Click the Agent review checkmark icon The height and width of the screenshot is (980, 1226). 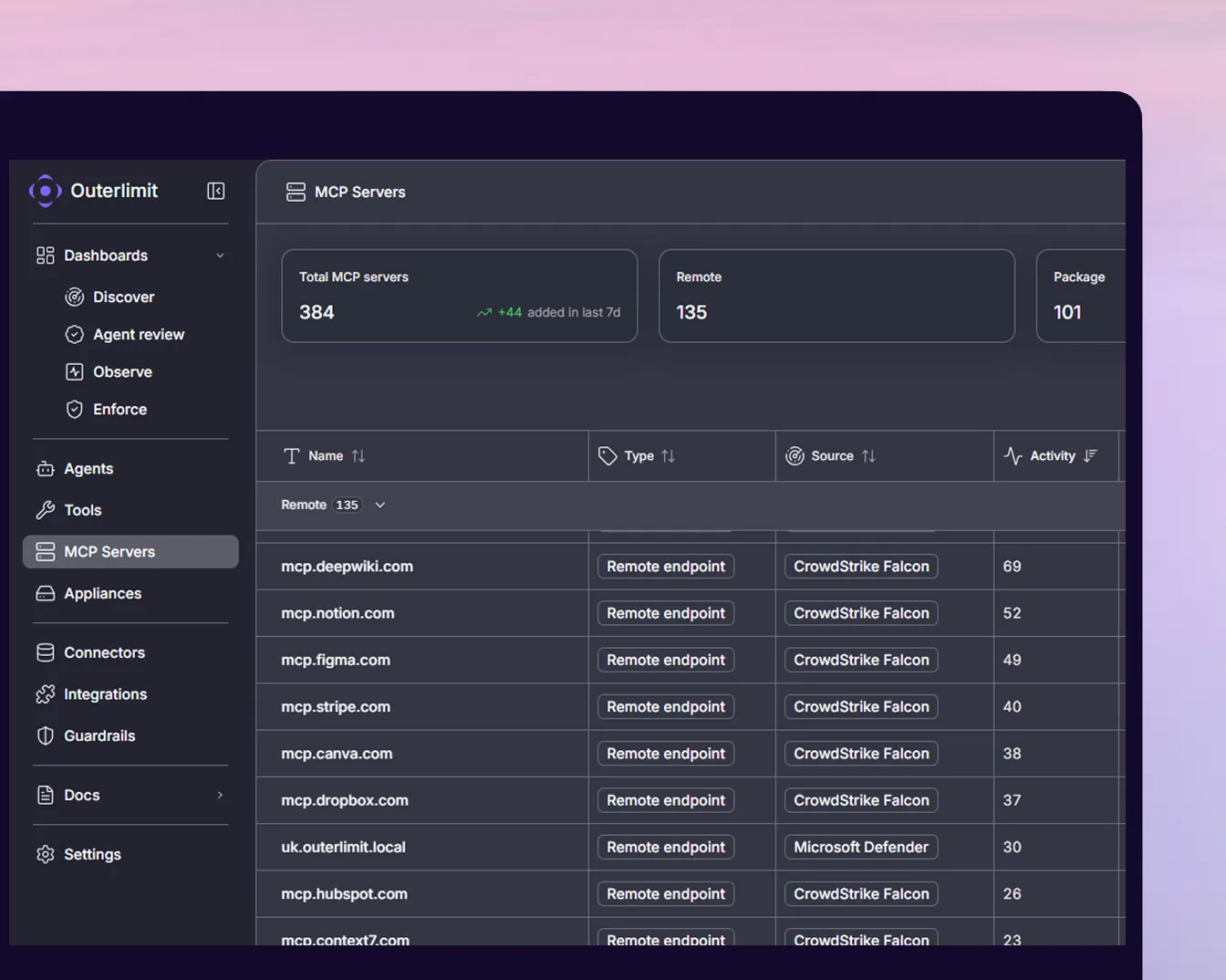click(75, 334)
